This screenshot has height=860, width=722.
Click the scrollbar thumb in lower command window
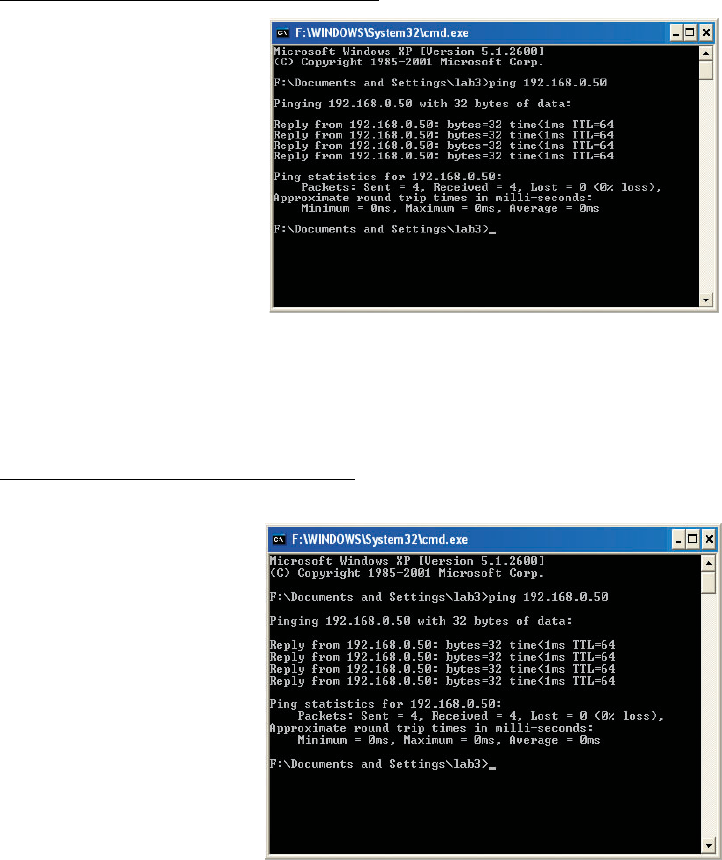click(x=708, y=581)
